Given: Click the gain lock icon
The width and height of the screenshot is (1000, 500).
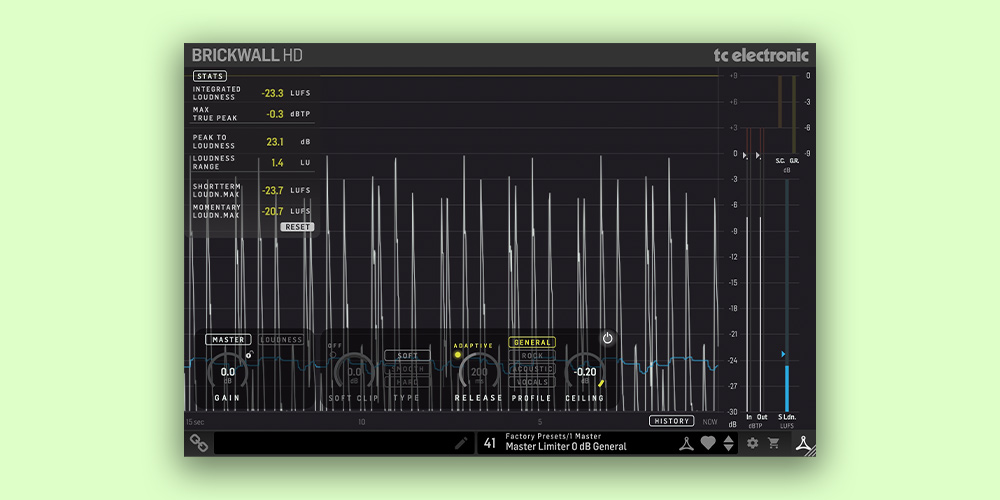Looking at the screenshot, I should click(248, 354).
